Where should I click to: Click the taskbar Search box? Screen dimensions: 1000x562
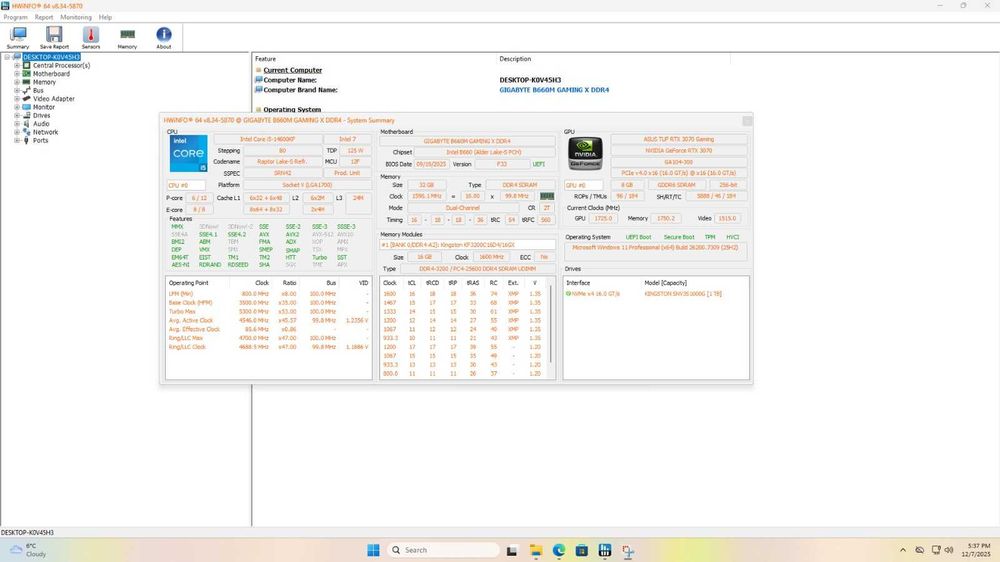coord(443,550)
